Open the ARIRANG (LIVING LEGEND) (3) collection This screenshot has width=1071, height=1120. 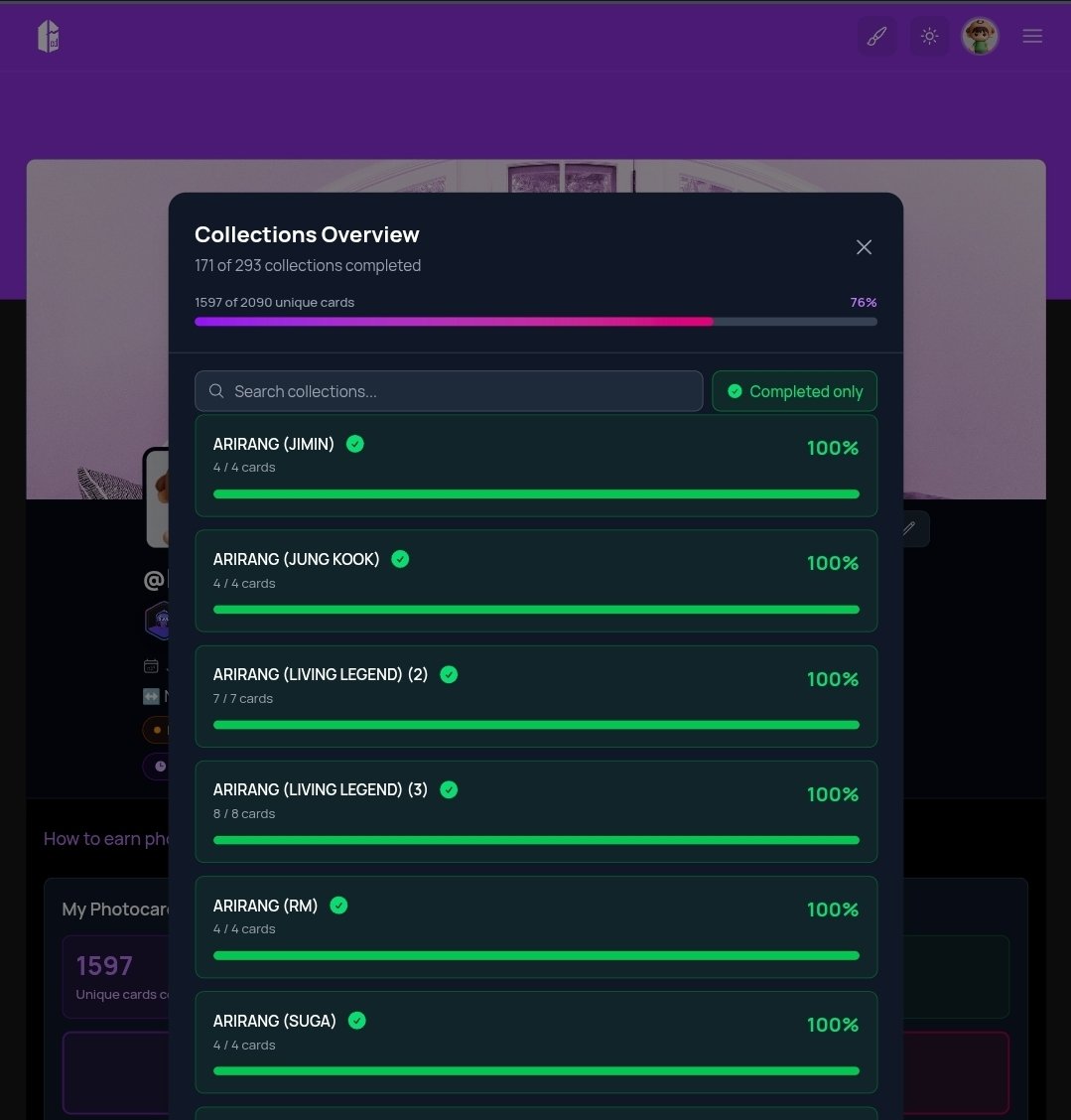point(536,811)
